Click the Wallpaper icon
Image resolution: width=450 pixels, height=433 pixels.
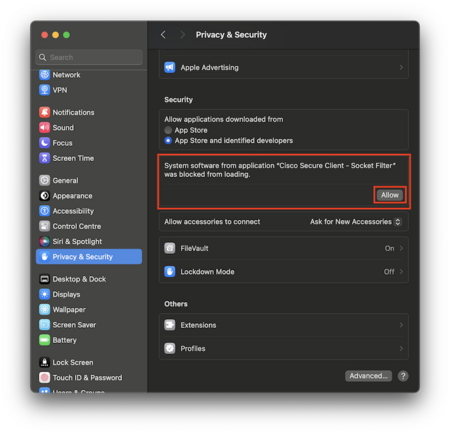(44, 310)
